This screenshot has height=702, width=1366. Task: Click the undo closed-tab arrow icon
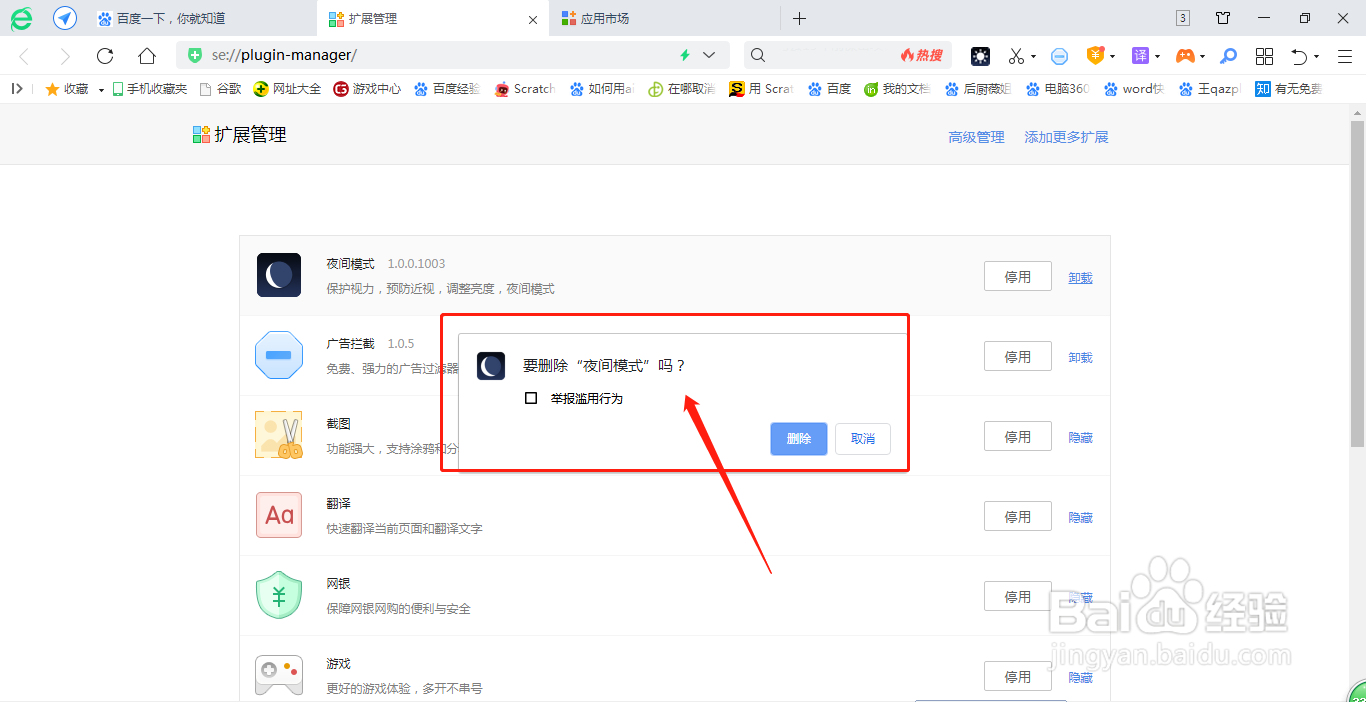pyautogui.click(x=1299, y=56)
